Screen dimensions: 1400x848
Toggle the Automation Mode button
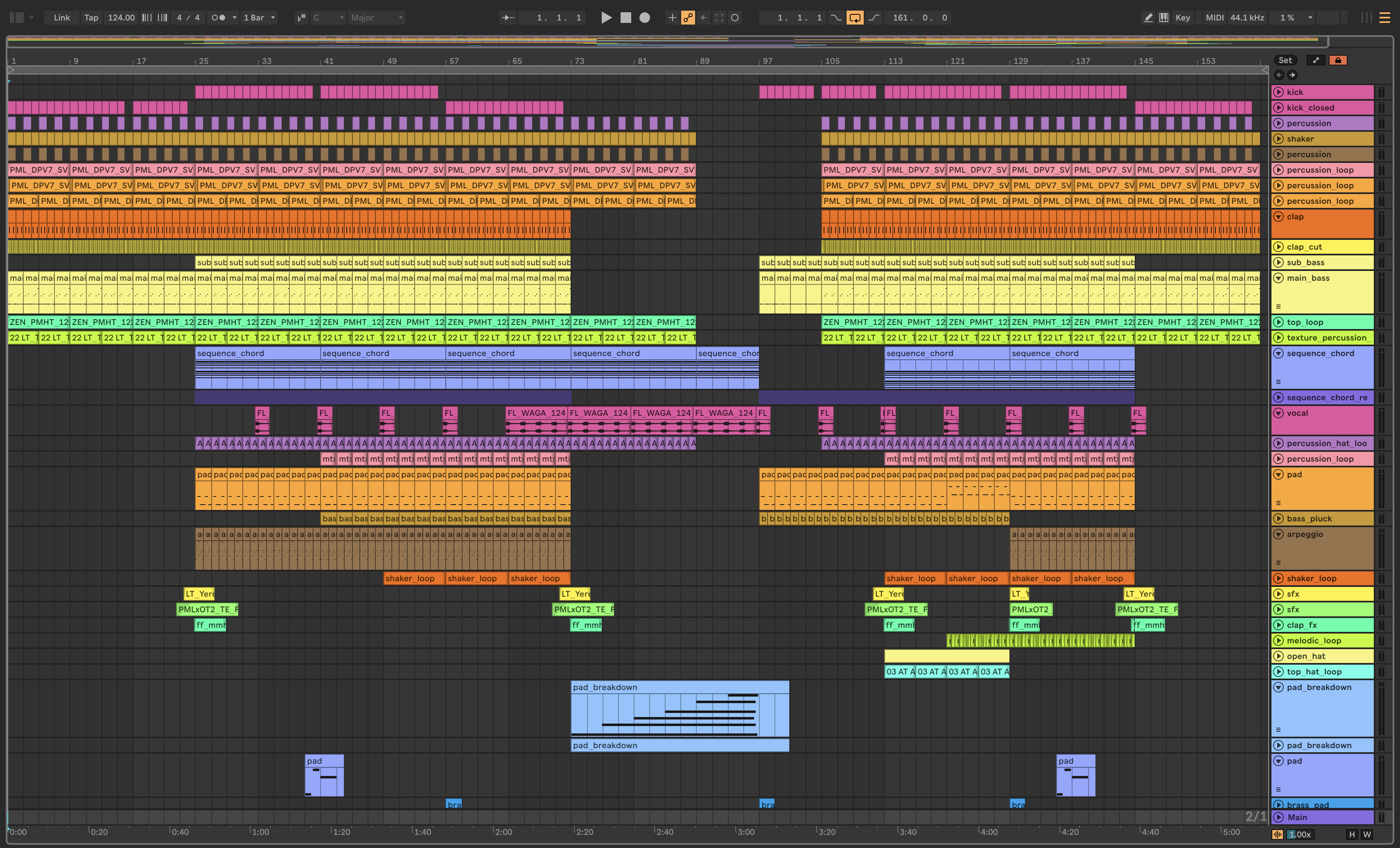1316,60
